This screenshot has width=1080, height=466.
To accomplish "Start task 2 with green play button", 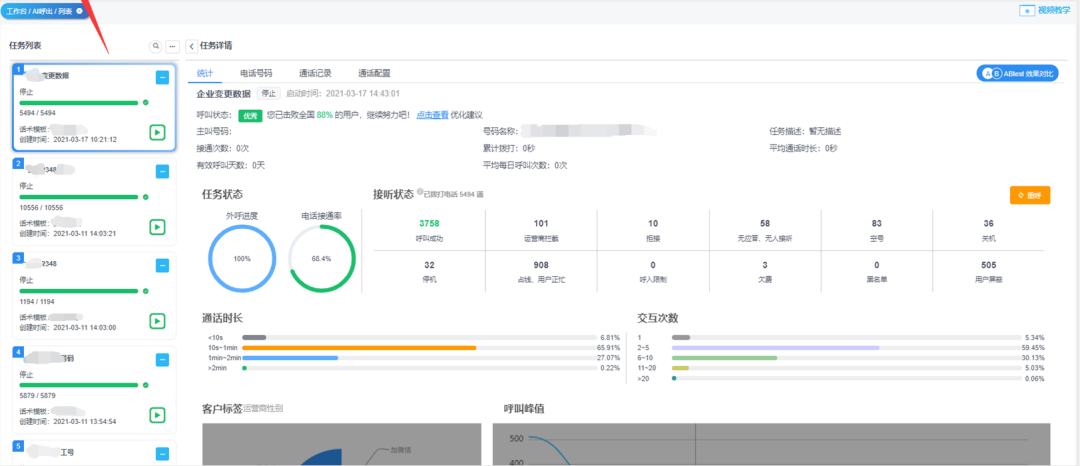I will click(158, 226).
